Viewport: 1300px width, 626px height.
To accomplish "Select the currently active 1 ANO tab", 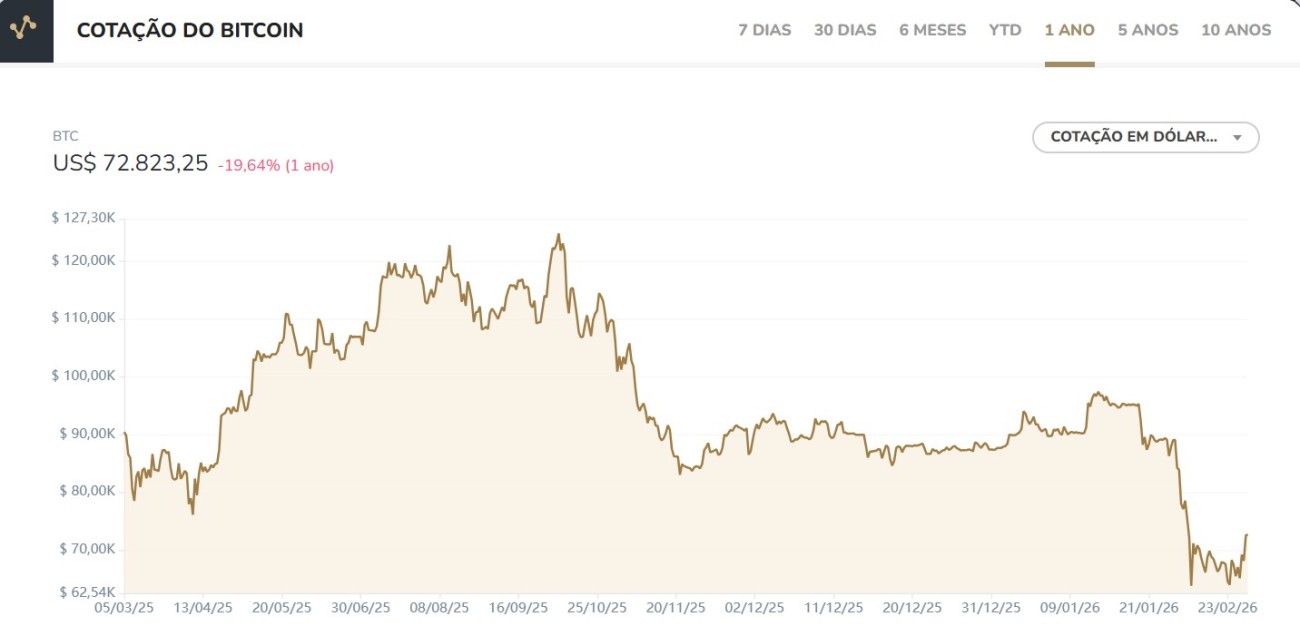I will click(x=1068, y=30).
